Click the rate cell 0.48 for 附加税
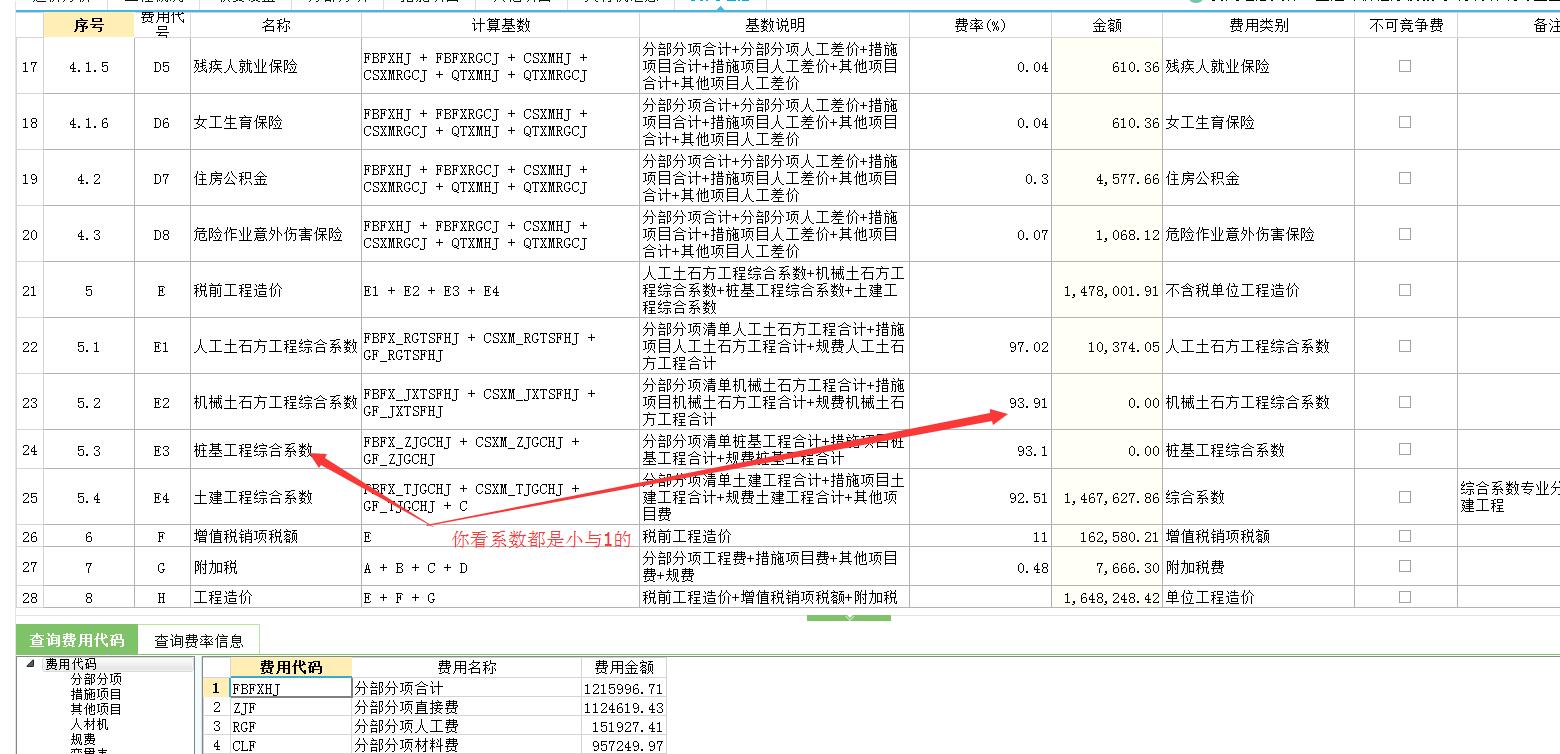The height and width of the screenshot is (754, 1560). coord(980,567)
